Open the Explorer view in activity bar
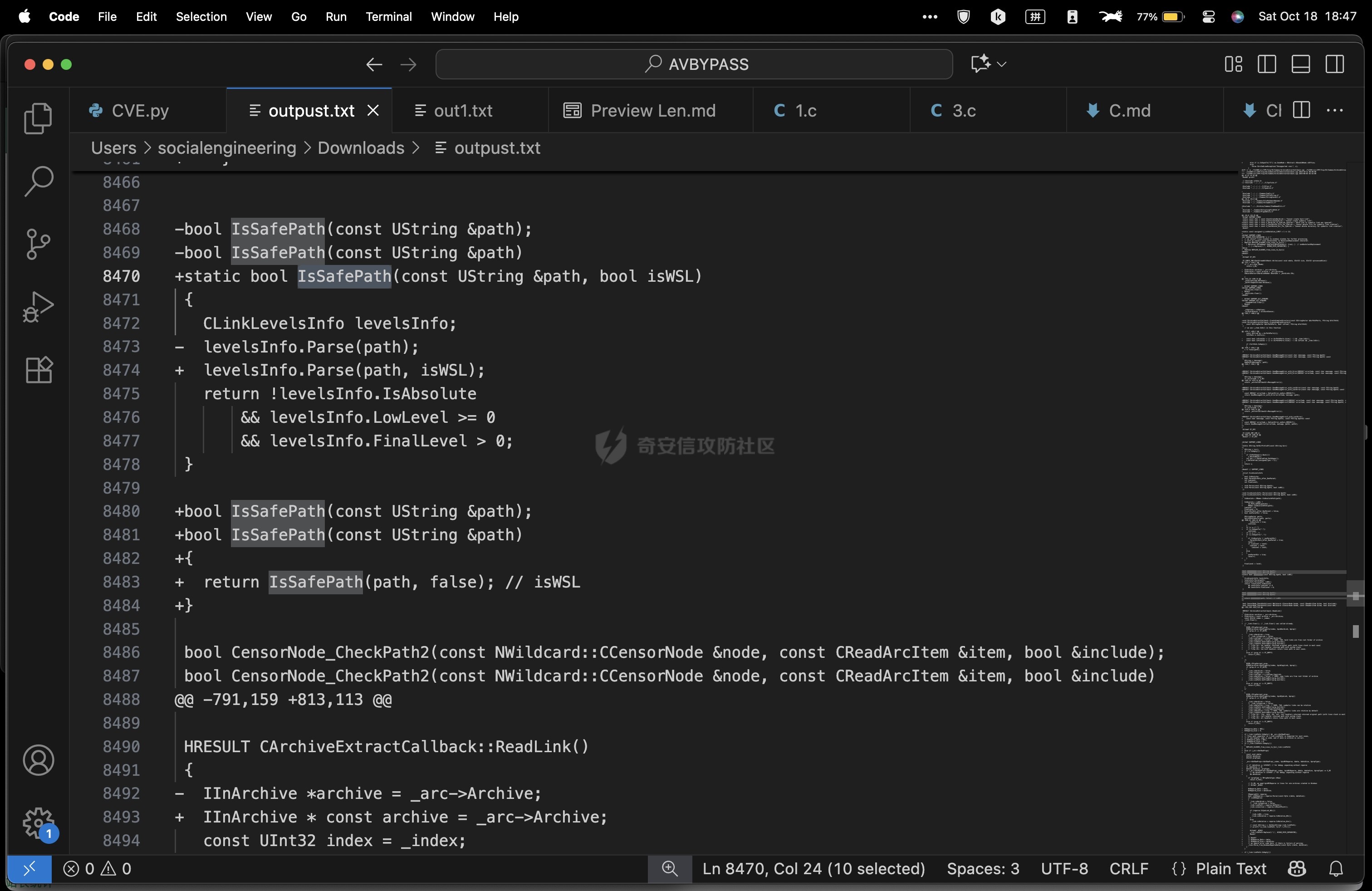The height and width of the screenshot is (891, 1372). tap(38, 119)
